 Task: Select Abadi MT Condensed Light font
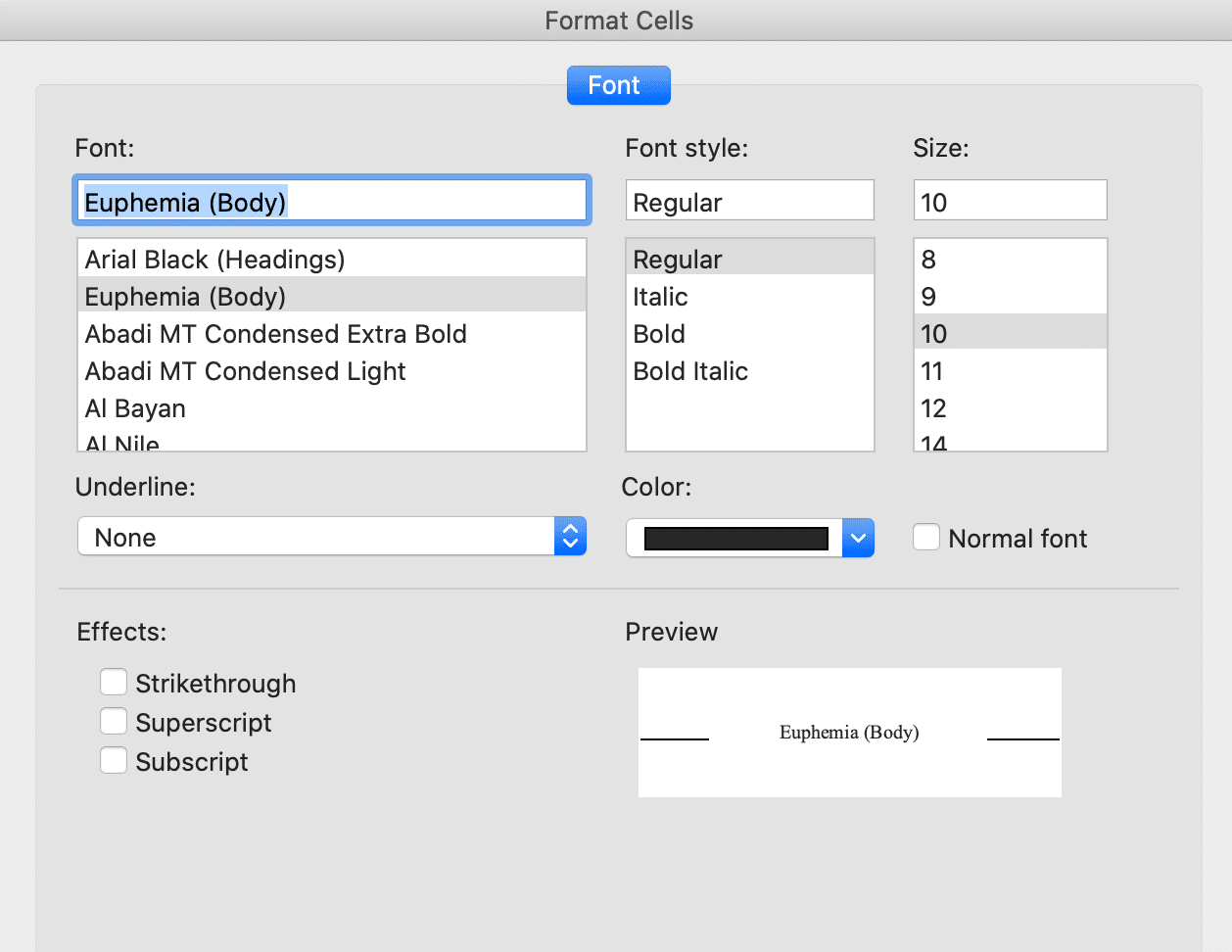pos(245,371)
